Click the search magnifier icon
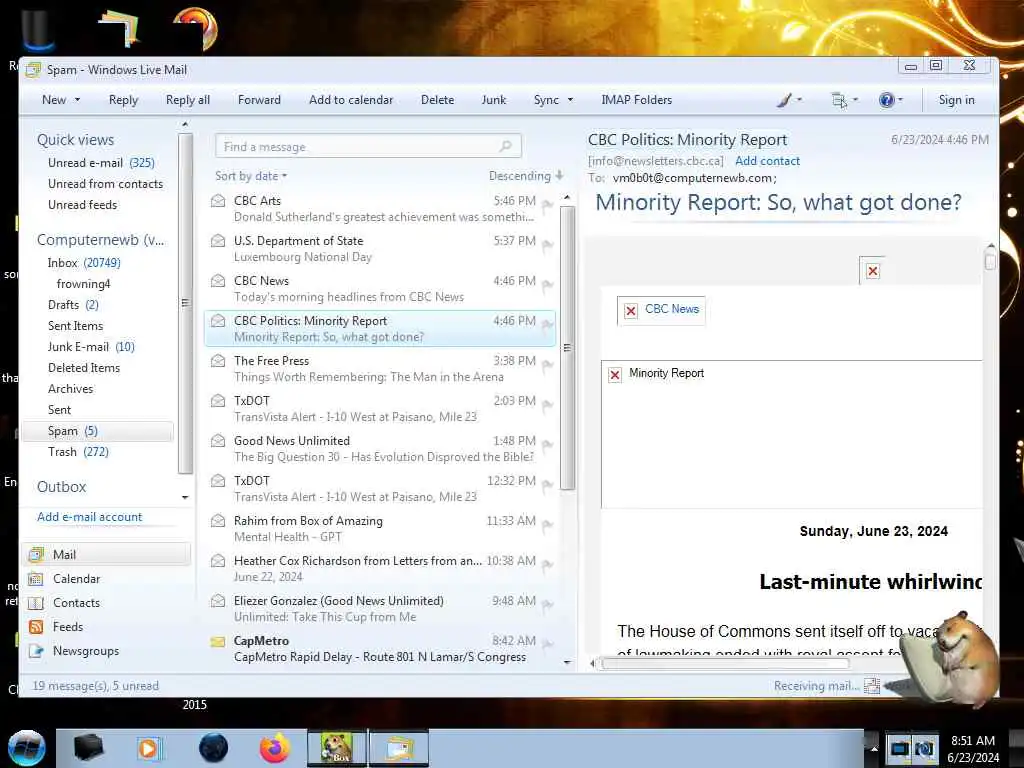 click(505, 146)
